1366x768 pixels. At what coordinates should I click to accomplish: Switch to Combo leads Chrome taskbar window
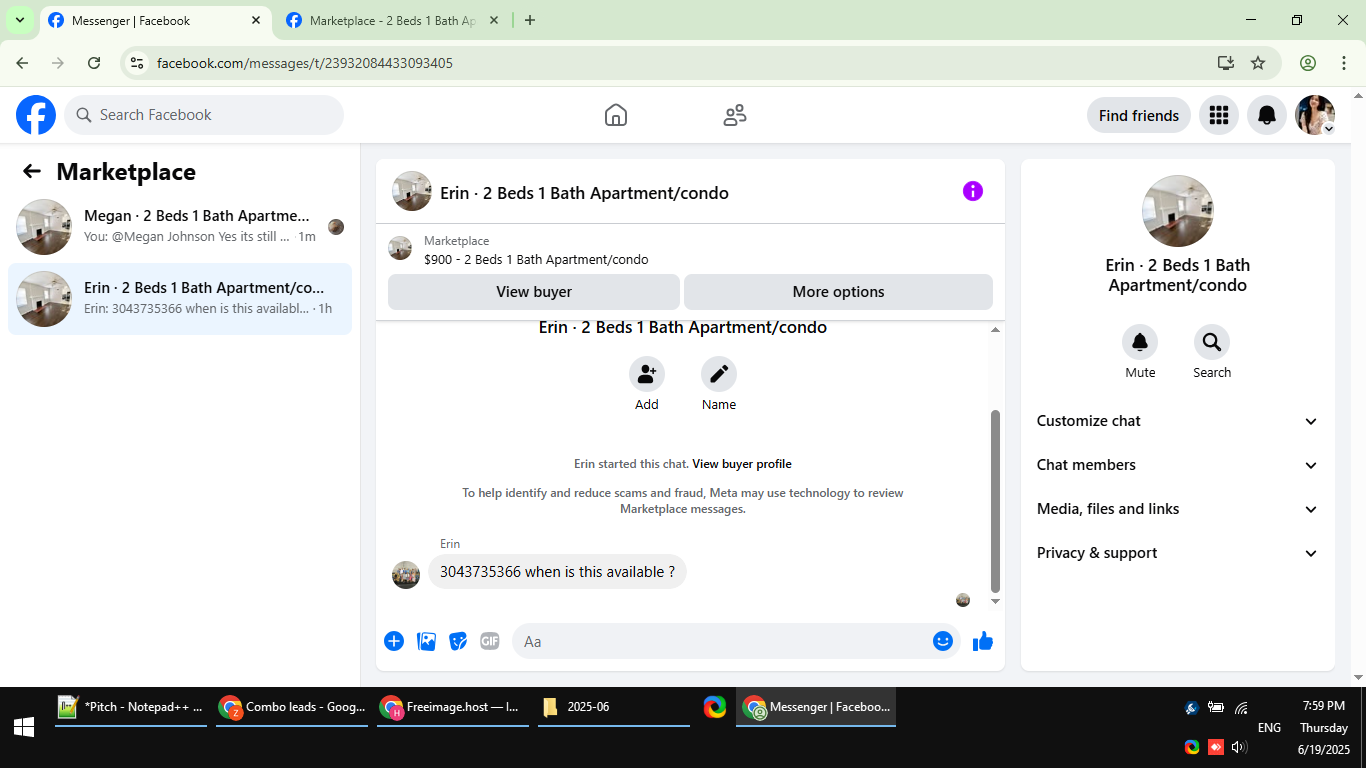pyautogui.click(x=292, y=707)
